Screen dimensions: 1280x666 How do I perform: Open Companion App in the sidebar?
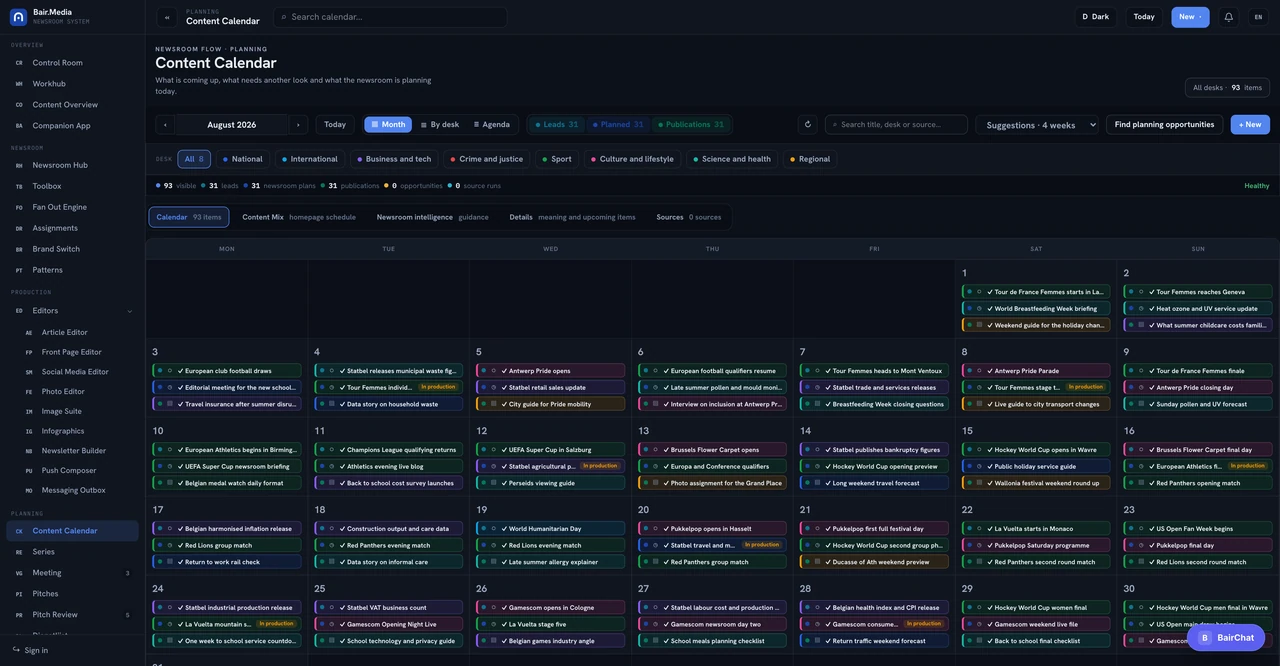(72, 126)
